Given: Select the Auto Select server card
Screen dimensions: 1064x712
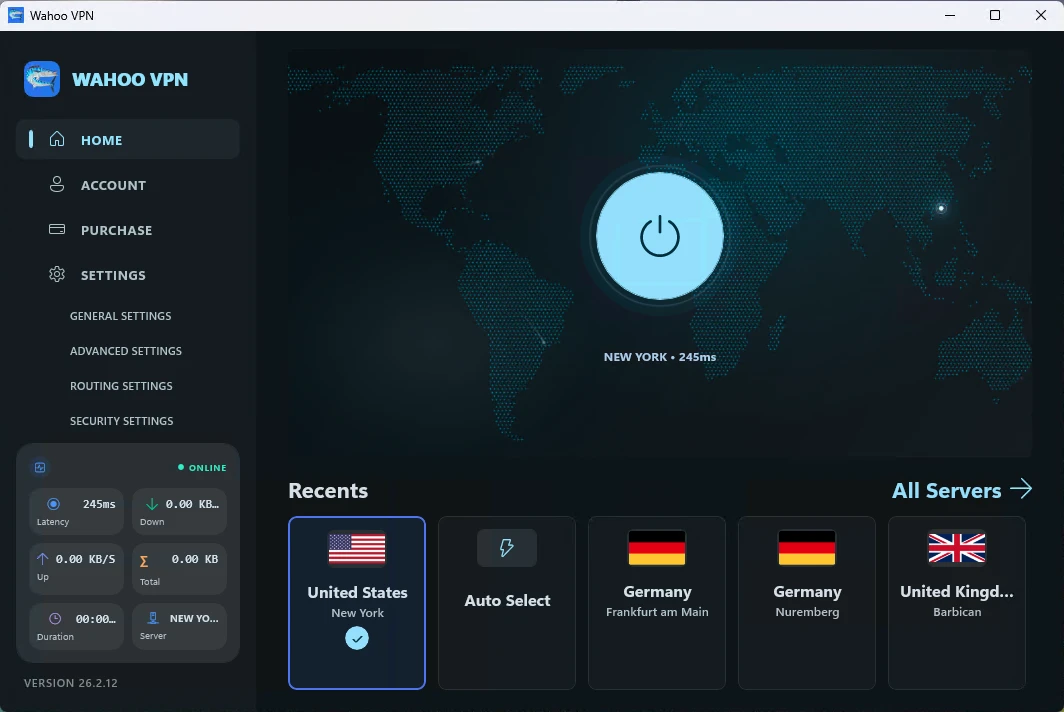Looking at the screenshot, I should tap(507, 603).
